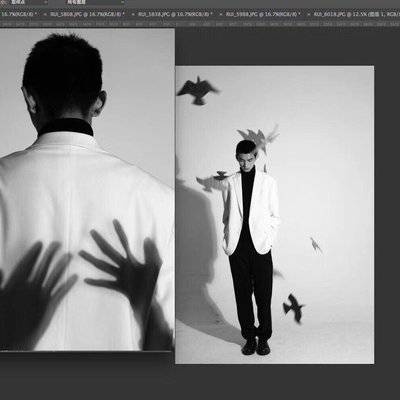Image resolution: width=400 pixels, height=400 pixels.
Task: Click the horizontal ruler above the canvas
Action: [x=200, y=24]
